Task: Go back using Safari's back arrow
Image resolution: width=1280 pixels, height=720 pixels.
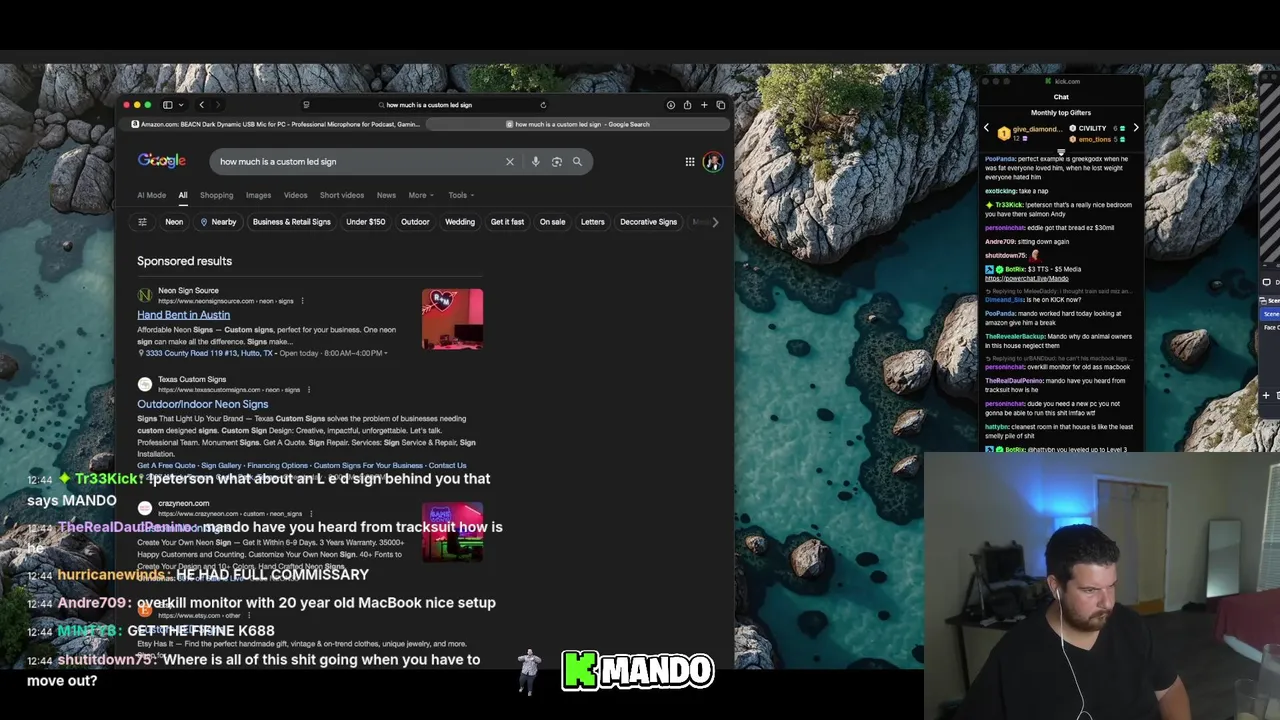Action: 201,105
